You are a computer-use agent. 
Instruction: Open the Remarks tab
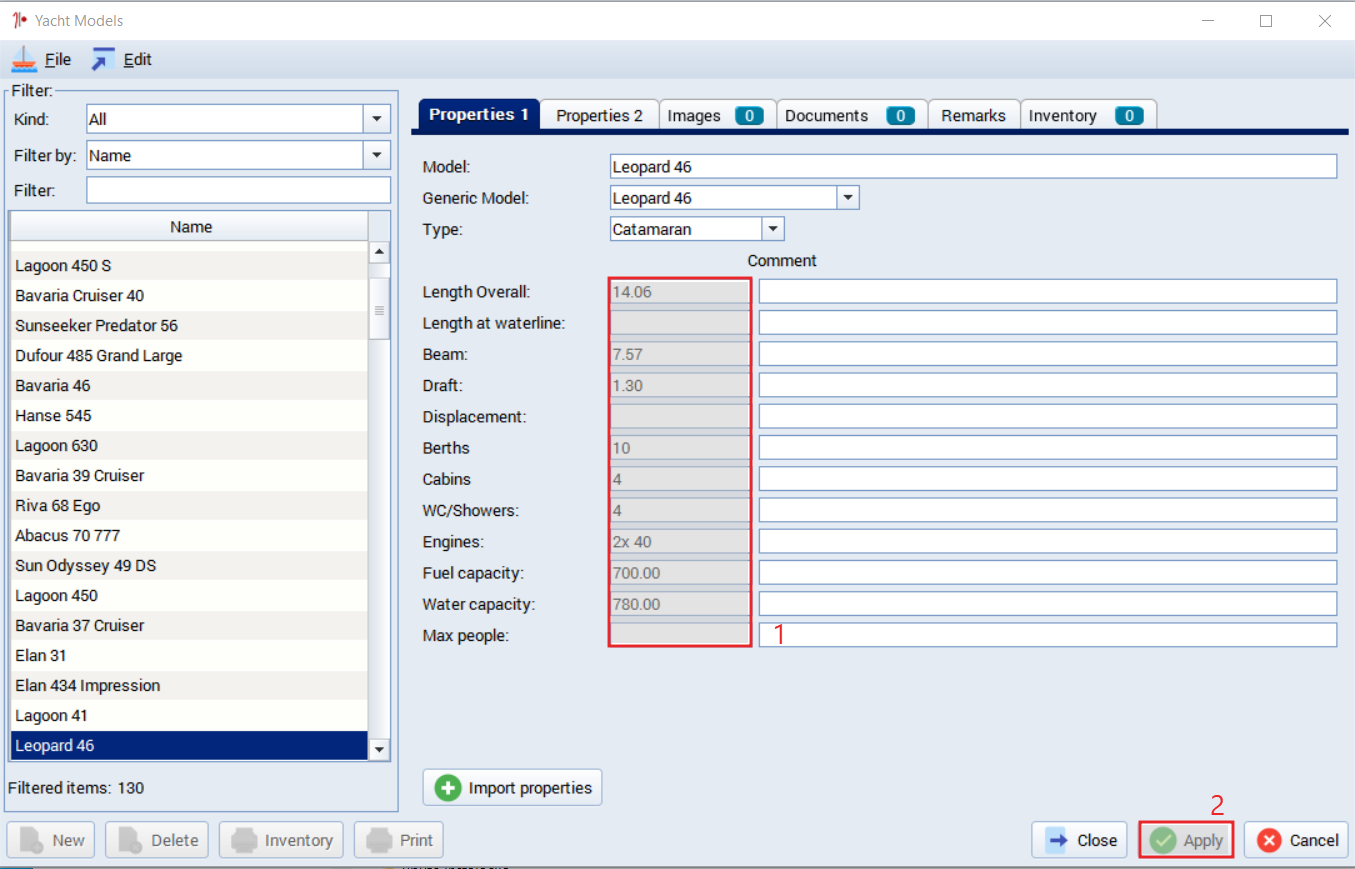point(973,116)
